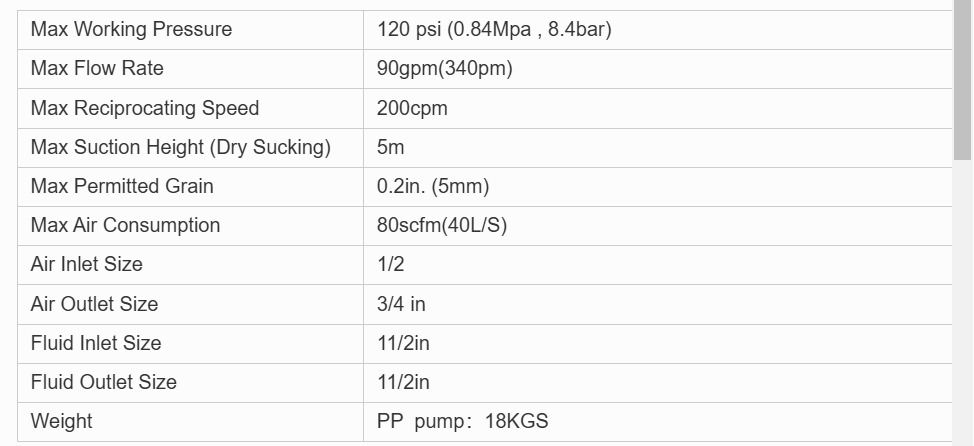Click the "Max Reciprocating Speed" label
This screenshot has width=974, height=446.
(x=145, y=108)
